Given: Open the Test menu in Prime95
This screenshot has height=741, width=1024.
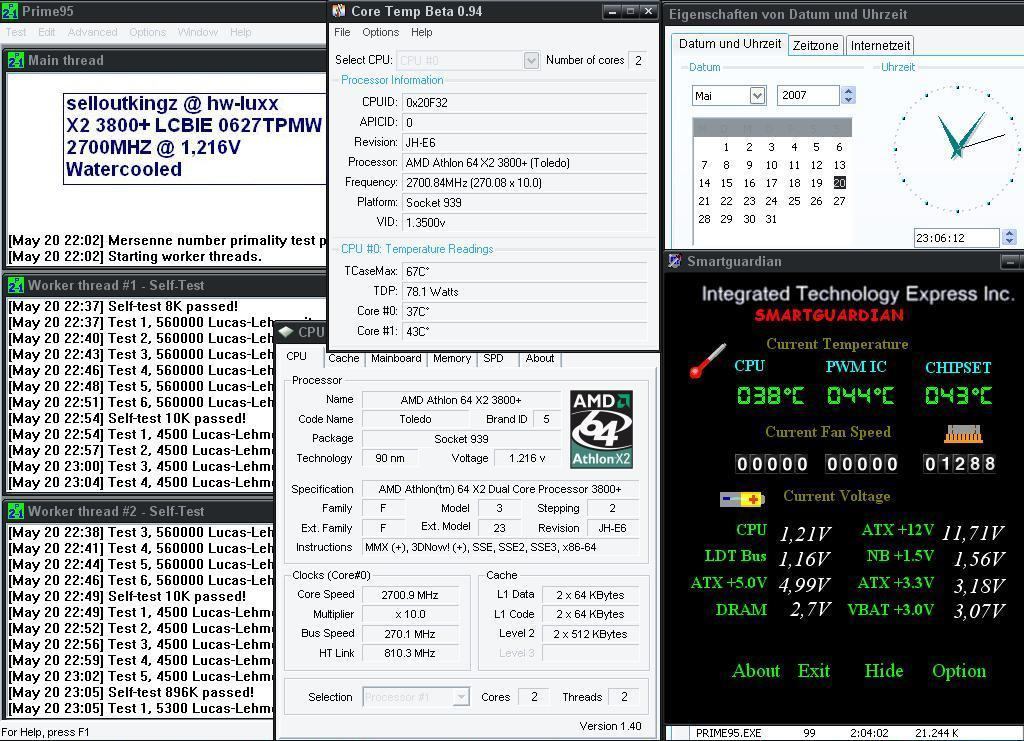Looking at the screenshot, I should [x=16, y=32].
